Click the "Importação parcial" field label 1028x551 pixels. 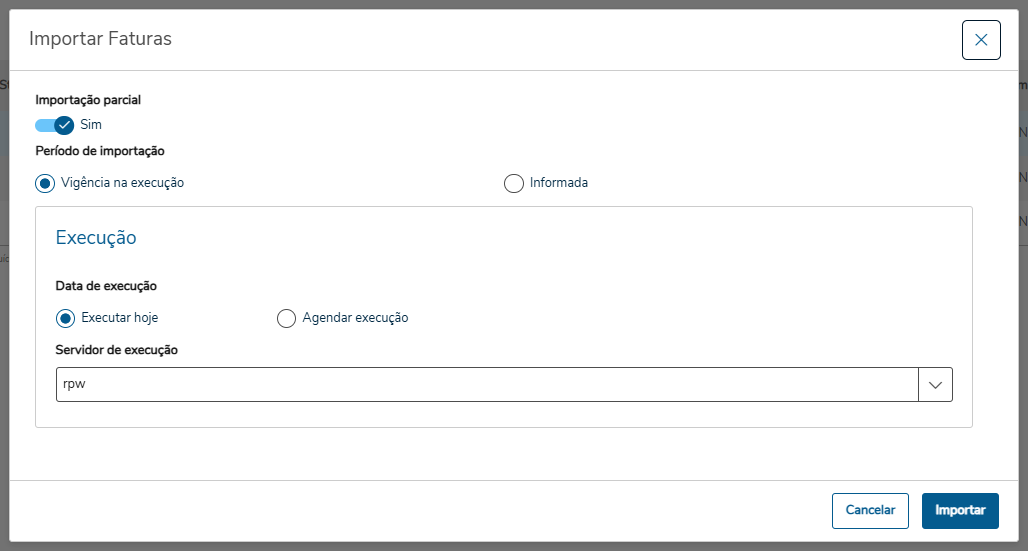pos(88,100)
